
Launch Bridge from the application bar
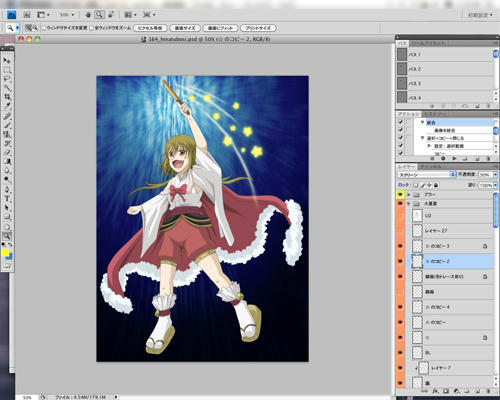[27, 15]
